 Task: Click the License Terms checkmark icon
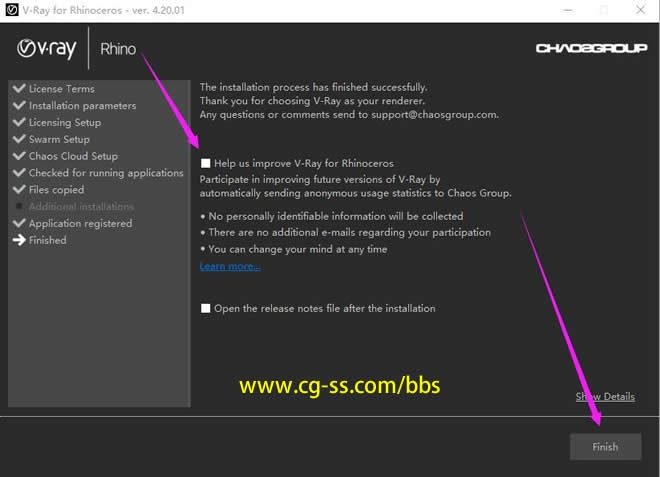coord(19,89)
